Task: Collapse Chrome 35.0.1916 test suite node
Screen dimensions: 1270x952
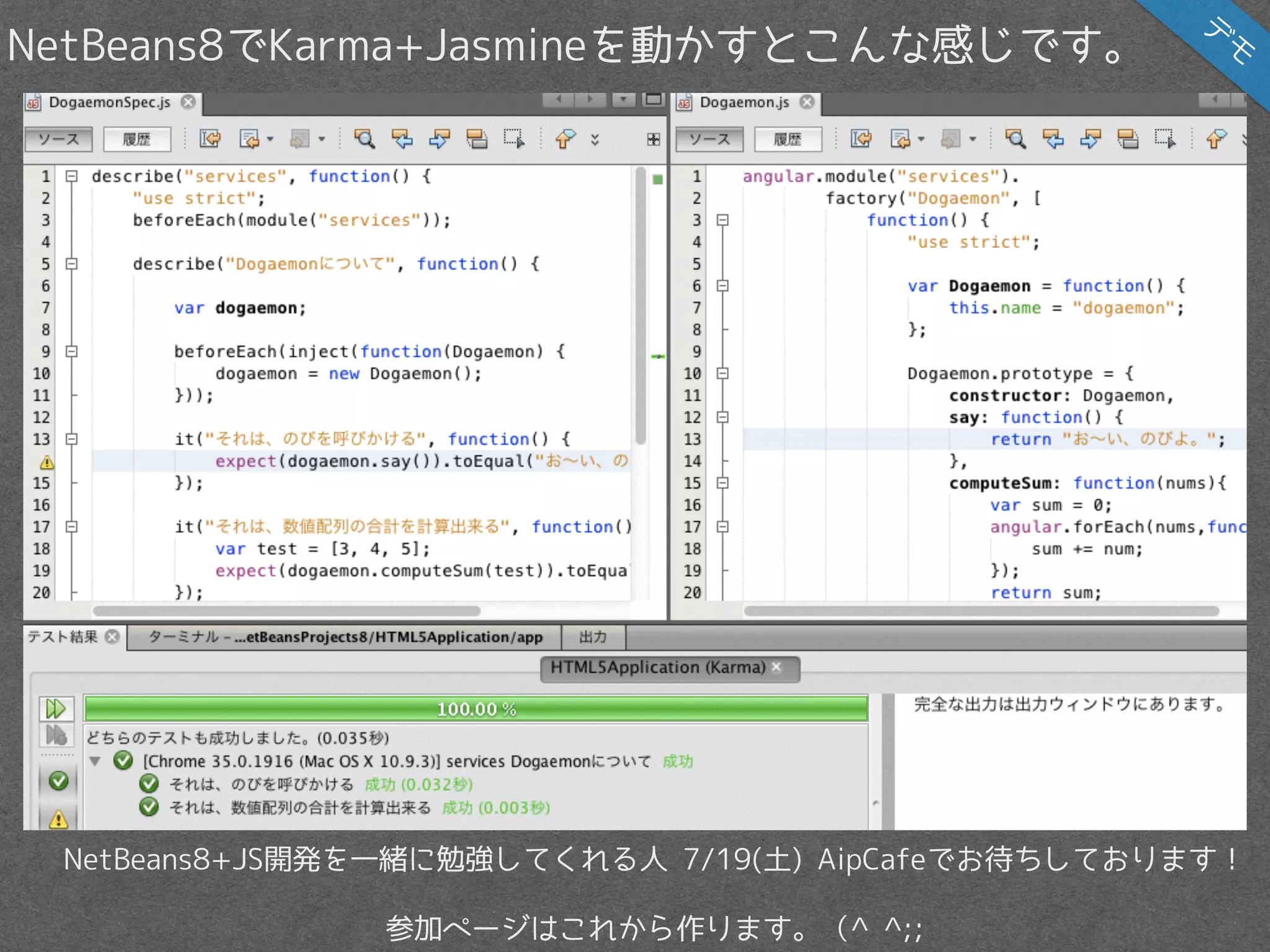Action: tap(95, 761)
